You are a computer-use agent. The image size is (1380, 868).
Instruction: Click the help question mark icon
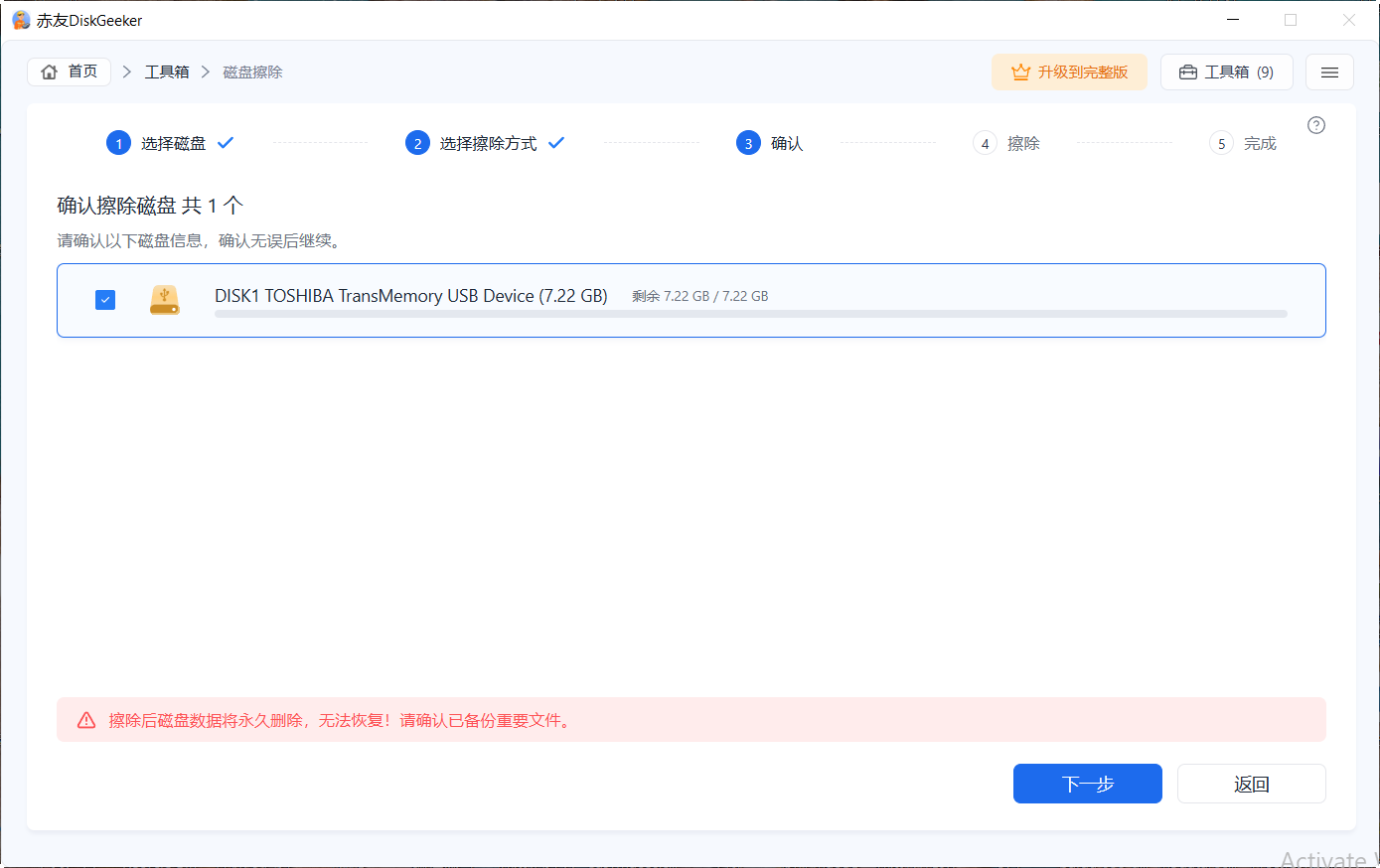tap(1316, 125)
